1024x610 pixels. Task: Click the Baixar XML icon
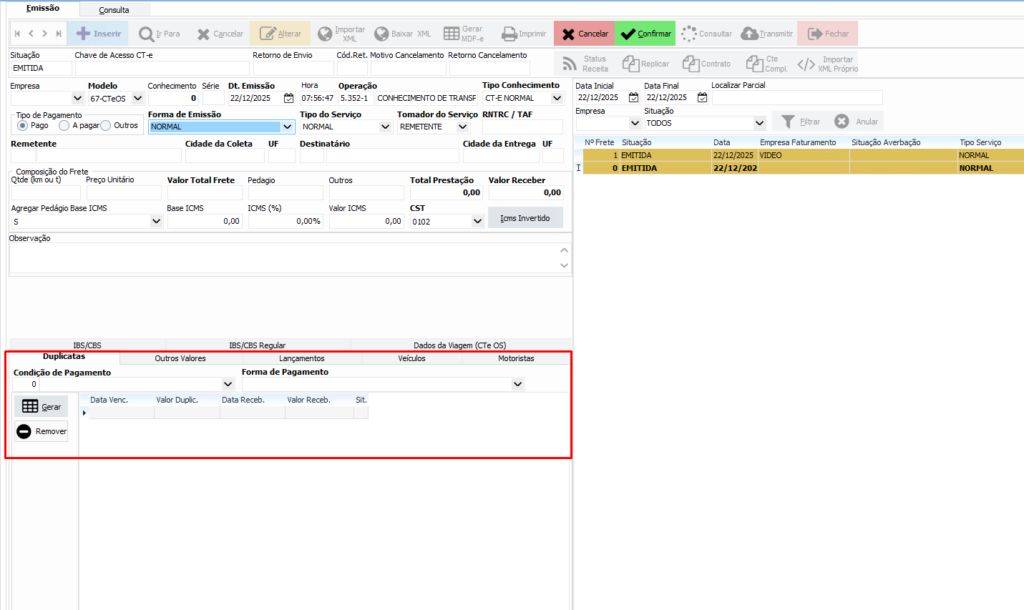point(381,33)
